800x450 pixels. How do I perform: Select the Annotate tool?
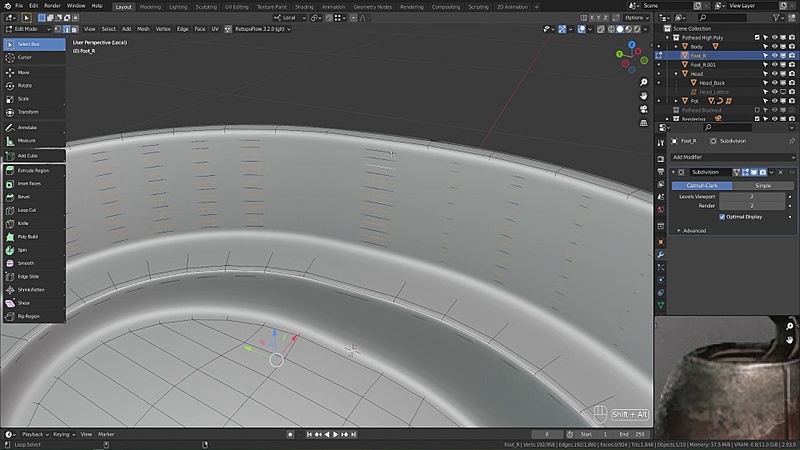[x=34, y=128]
